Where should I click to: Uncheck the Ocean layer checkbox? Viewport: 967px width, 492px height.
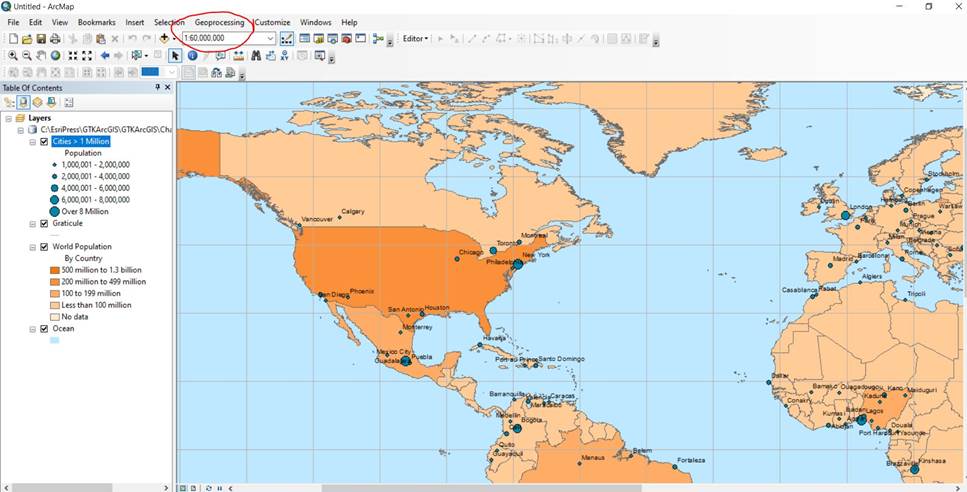coord(44,329)
